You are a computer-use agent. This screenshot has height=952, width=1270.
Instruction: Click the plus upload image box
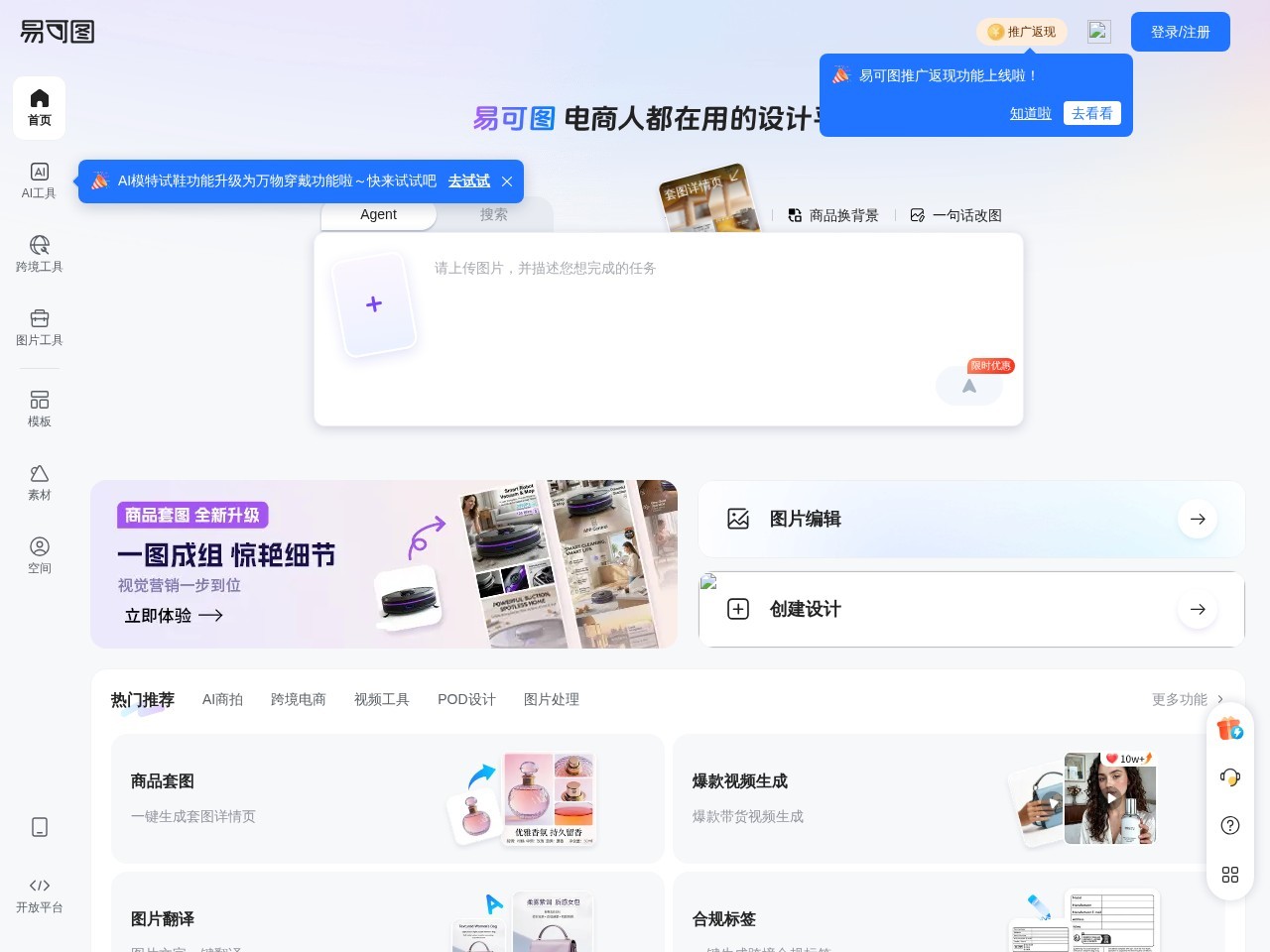pyautogui.click(x=374, y=304)
